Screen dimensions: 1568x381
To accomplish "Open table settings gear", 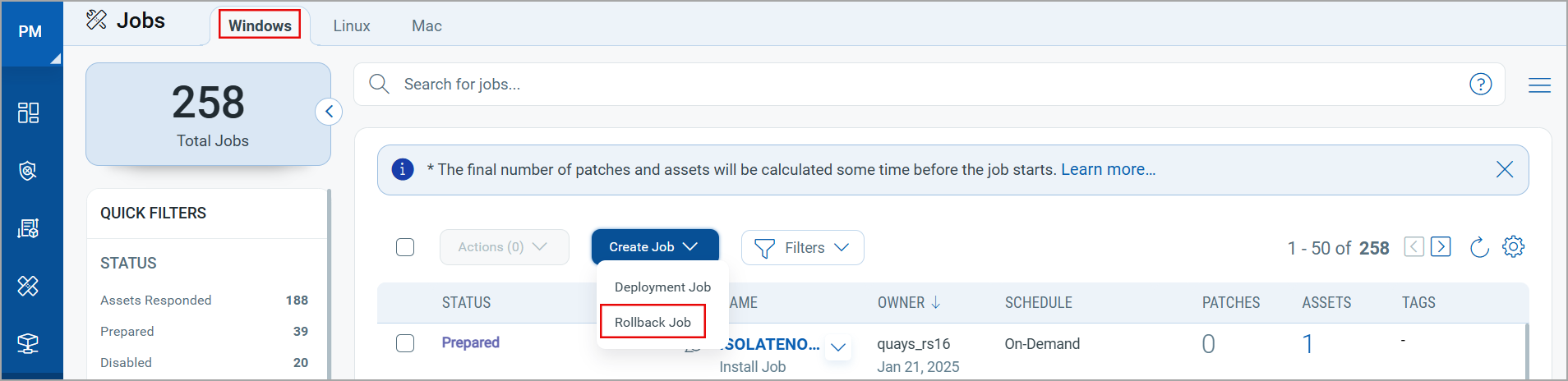I will pos(1513,246).
